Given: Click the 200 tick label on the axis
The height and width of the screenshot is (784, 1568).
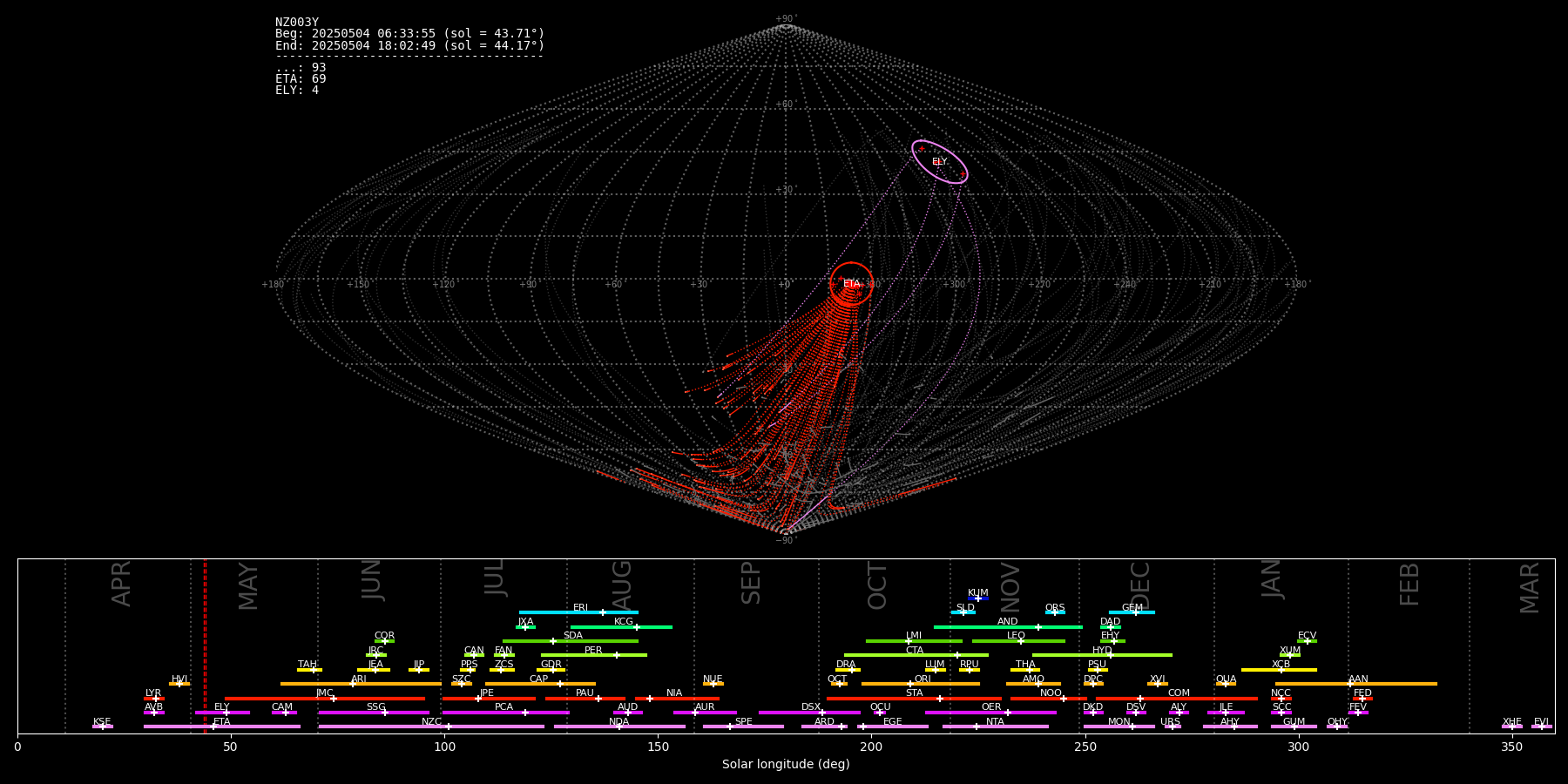Looking at the screenshot, I should pyautogui.click(x=871, y=747).
